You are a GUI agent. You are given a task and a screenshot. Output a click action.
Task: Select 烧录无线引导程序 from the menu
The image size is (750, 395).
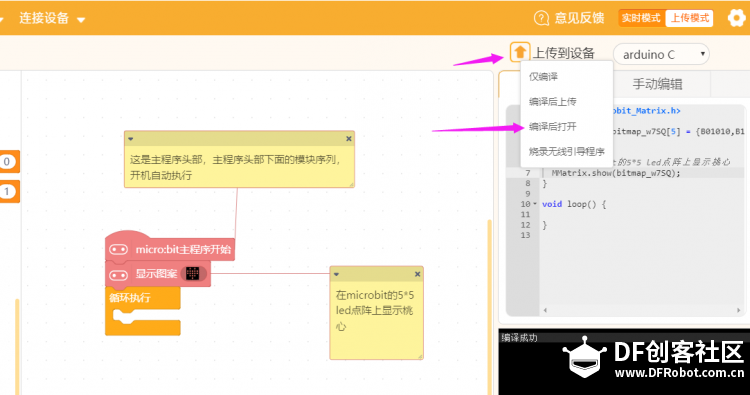click(567, 152)
